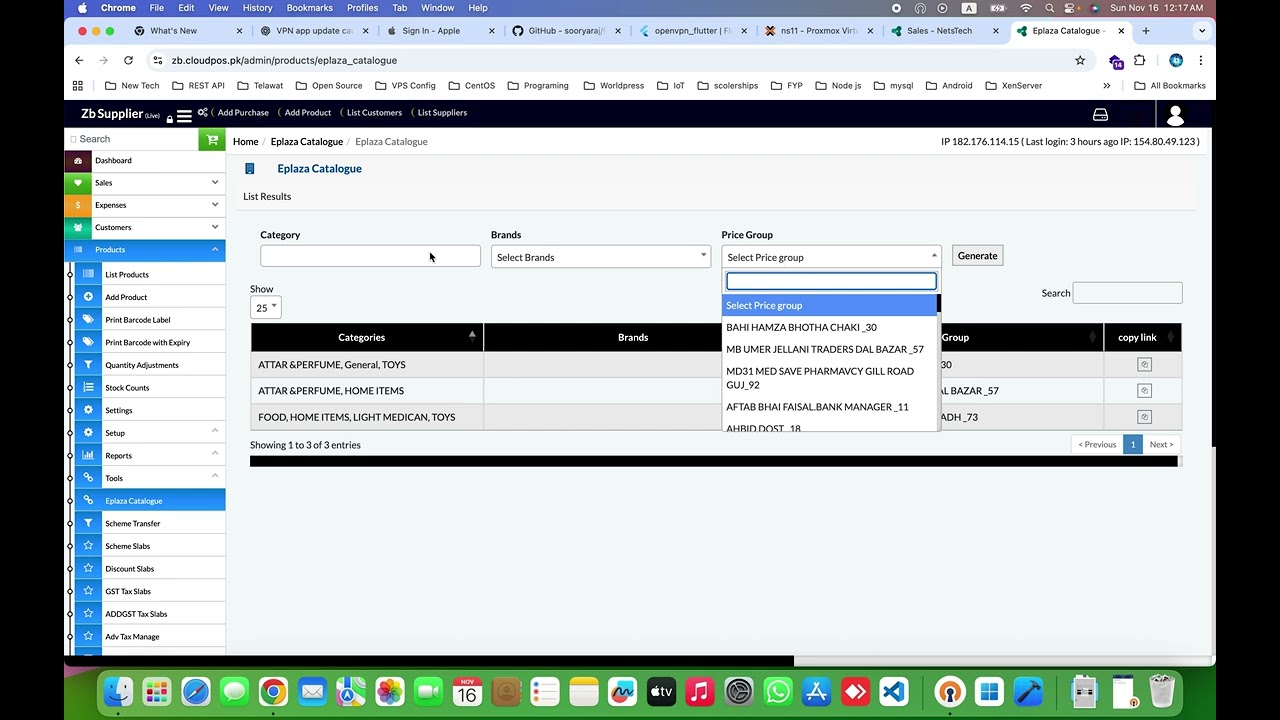Screen dimensions: 1280x720
Task: Open the Open Source bookmark folder
Action: (x=329, y=86)
